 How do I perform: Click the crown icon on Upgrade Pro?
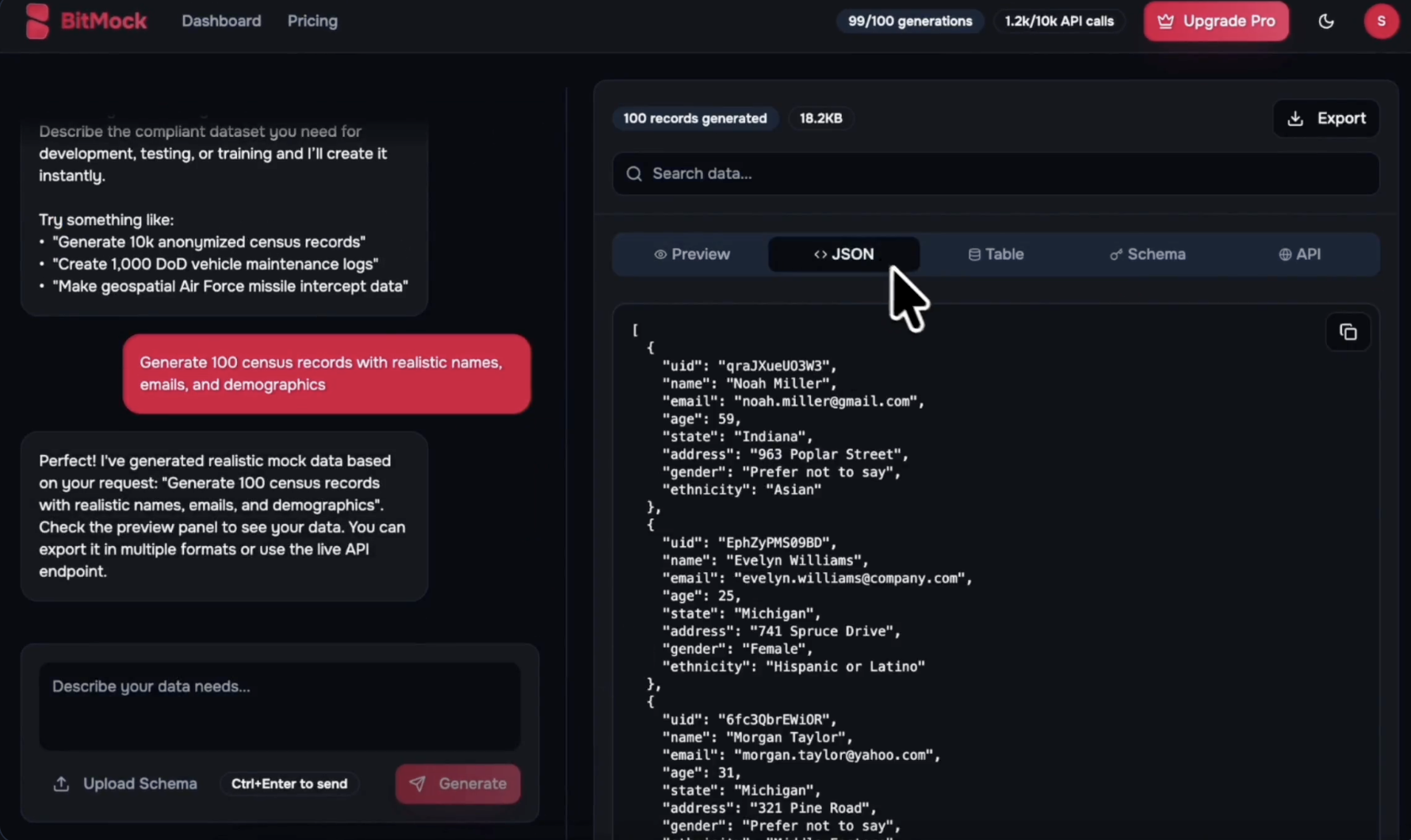click(1165, 21)
